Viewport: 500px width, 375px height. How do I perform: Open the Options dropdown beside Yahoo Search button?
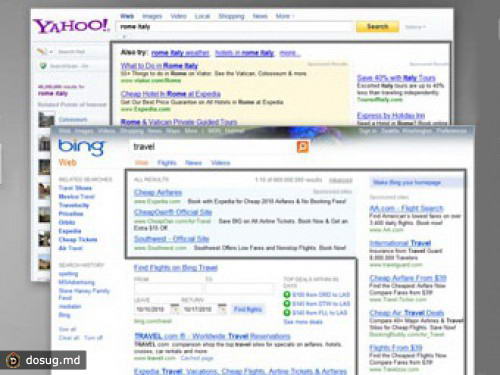[x=415, y=27]
